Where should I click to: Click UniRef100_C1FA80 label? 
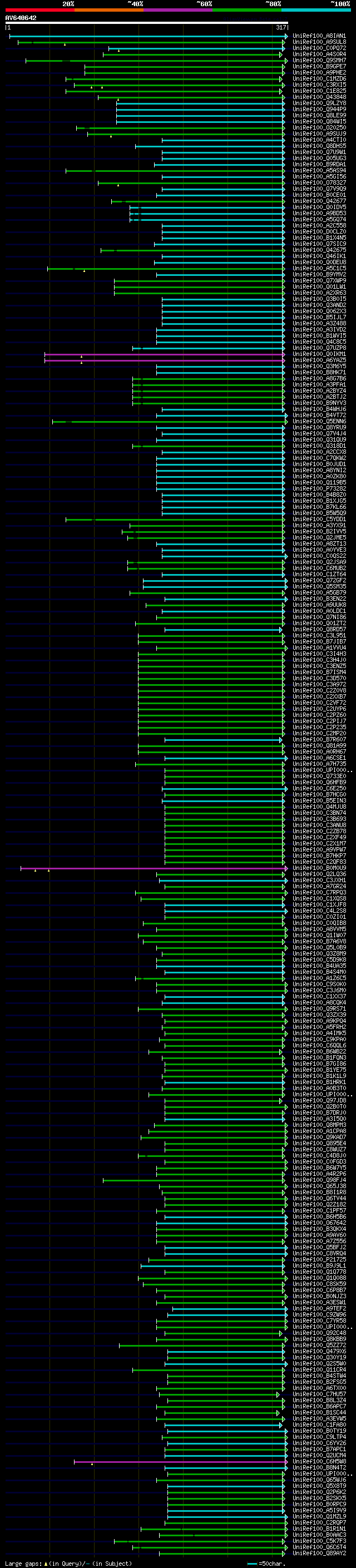pyautogui.click(x=319, y=1424)
